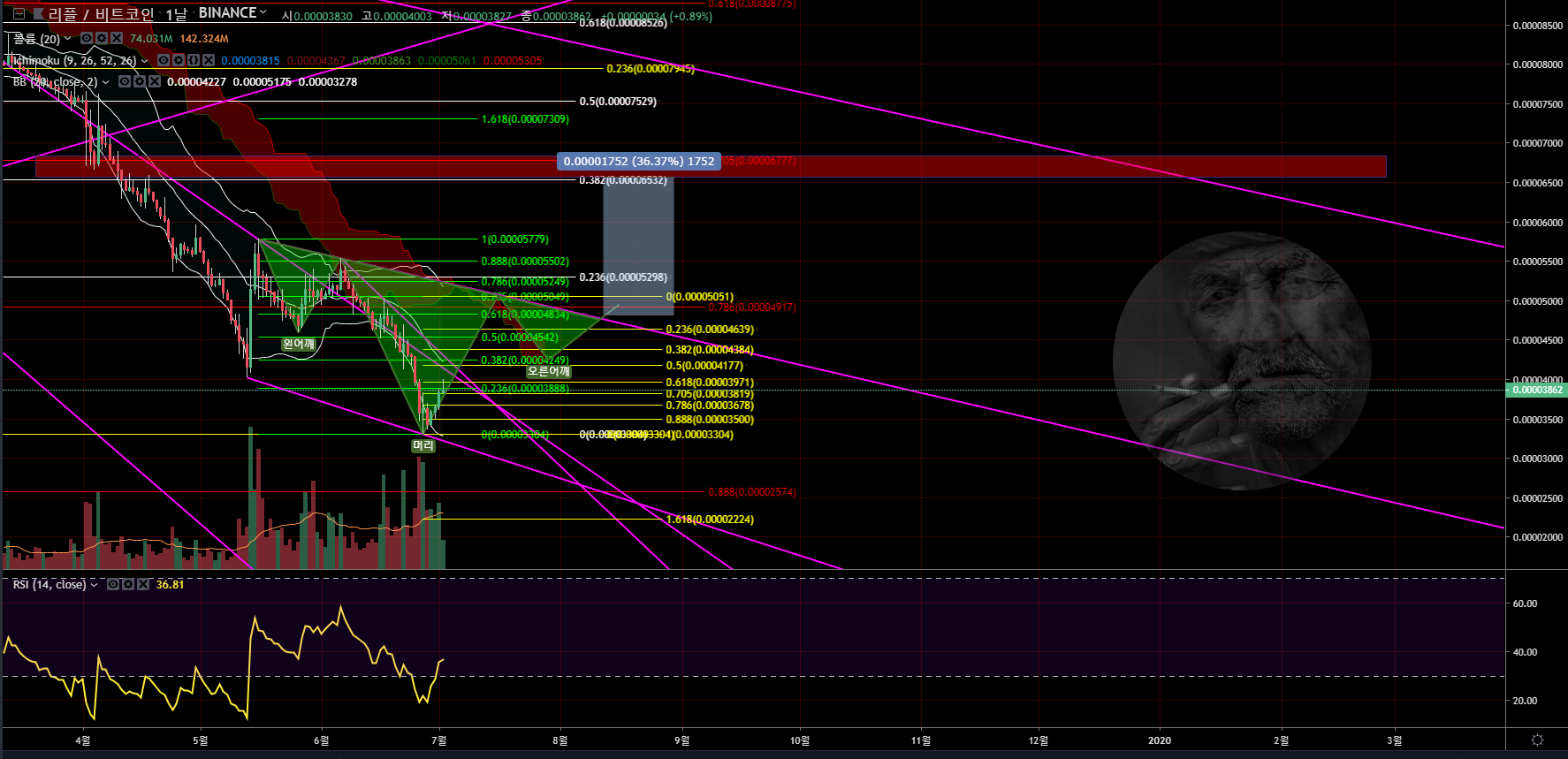Remove the 볼륨 volume indicator

pyautogui.click(x=117, y=39)
